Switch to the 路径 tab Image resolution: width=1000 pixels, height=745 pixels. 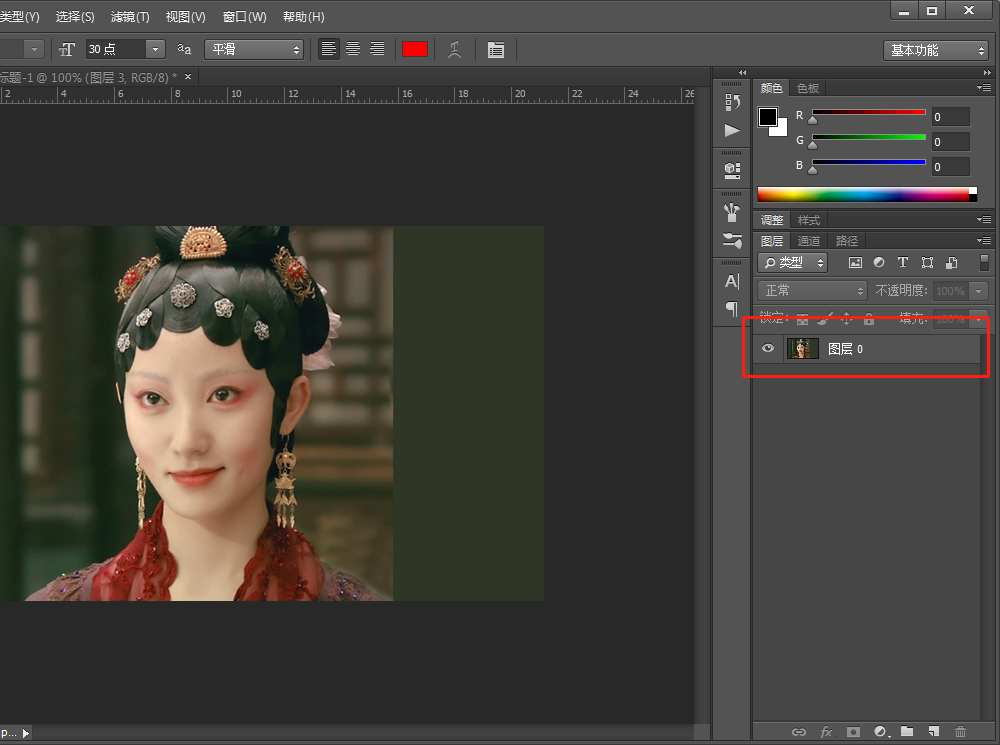pyautogui.click(x=846, y=240)
